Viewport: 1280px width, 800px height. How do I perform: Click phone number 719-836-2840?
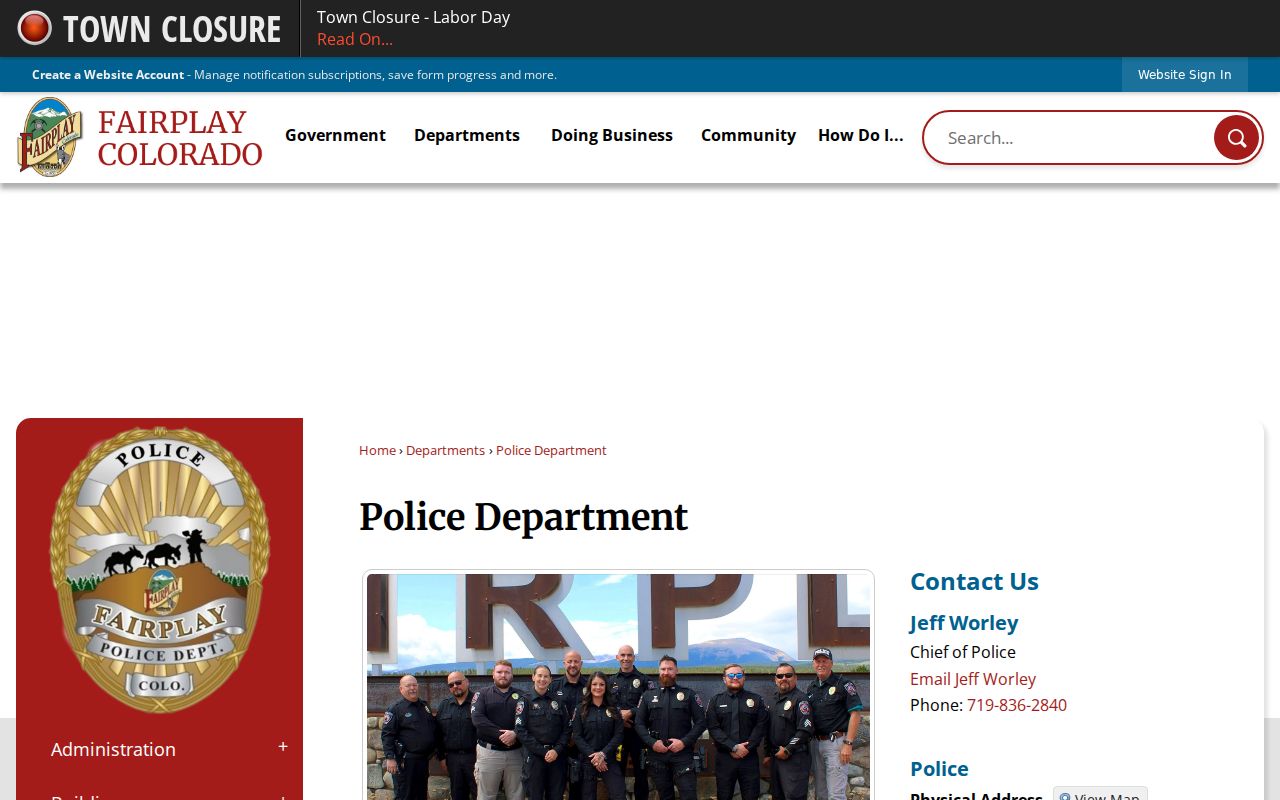[1017, 705]
